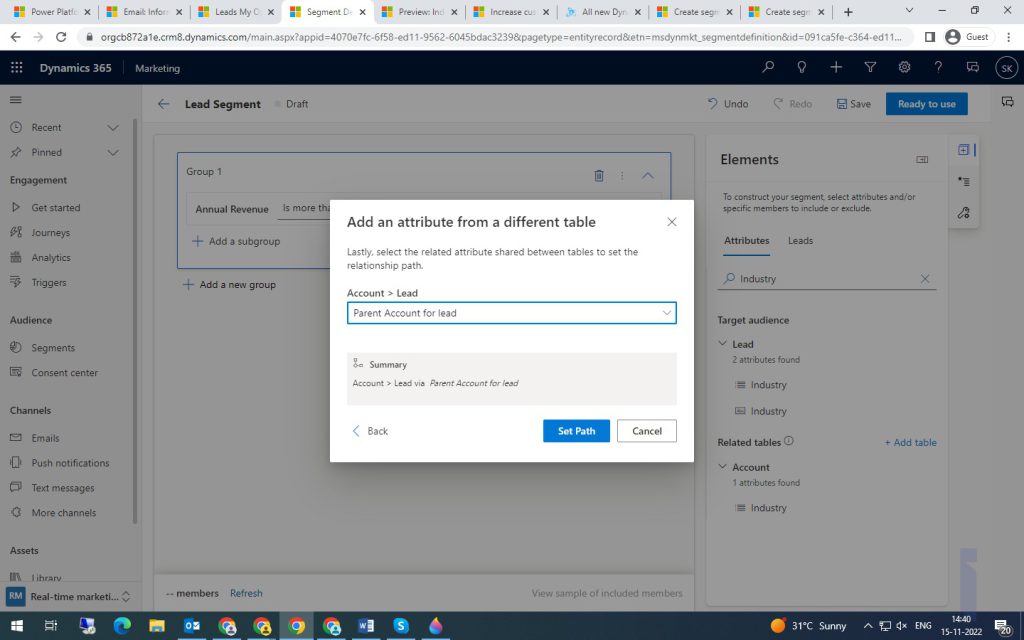Select the Elements panel icon on right edge

click(x=963, y=149)
